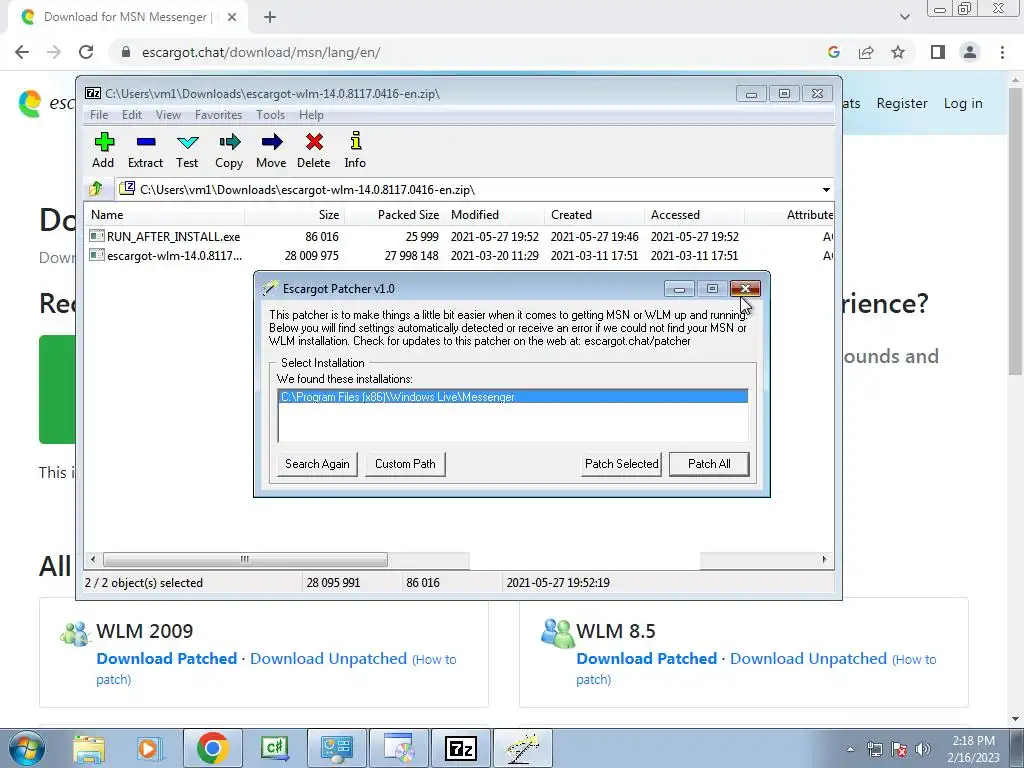1024x768 pixels.
Task: Click Patch All in Escargot Patcher
Action: pyautogui.click(x=709, y=464)
